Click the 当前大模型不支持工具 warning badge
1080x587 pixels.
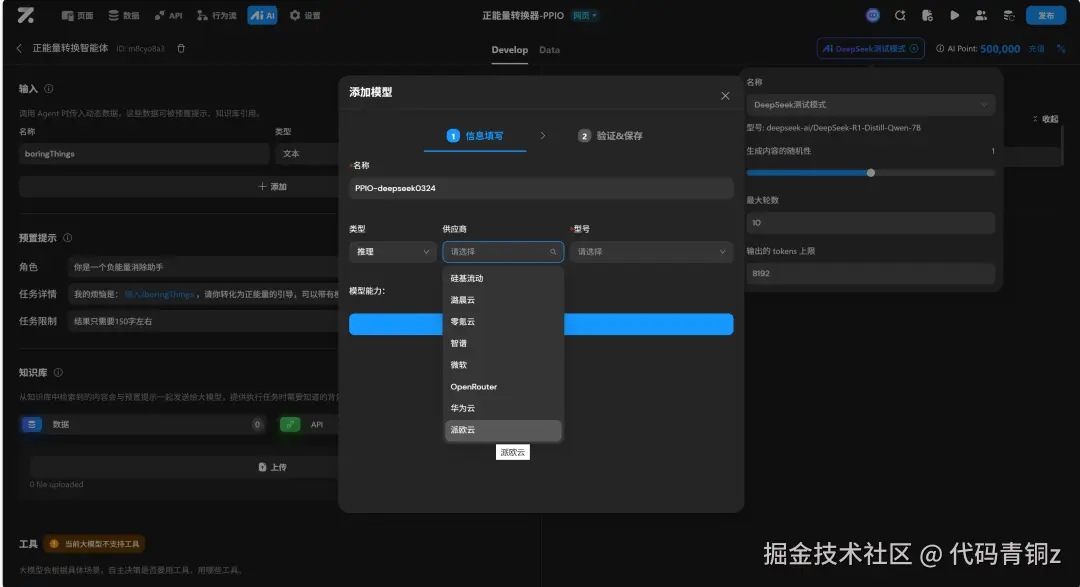click(94, 544)
